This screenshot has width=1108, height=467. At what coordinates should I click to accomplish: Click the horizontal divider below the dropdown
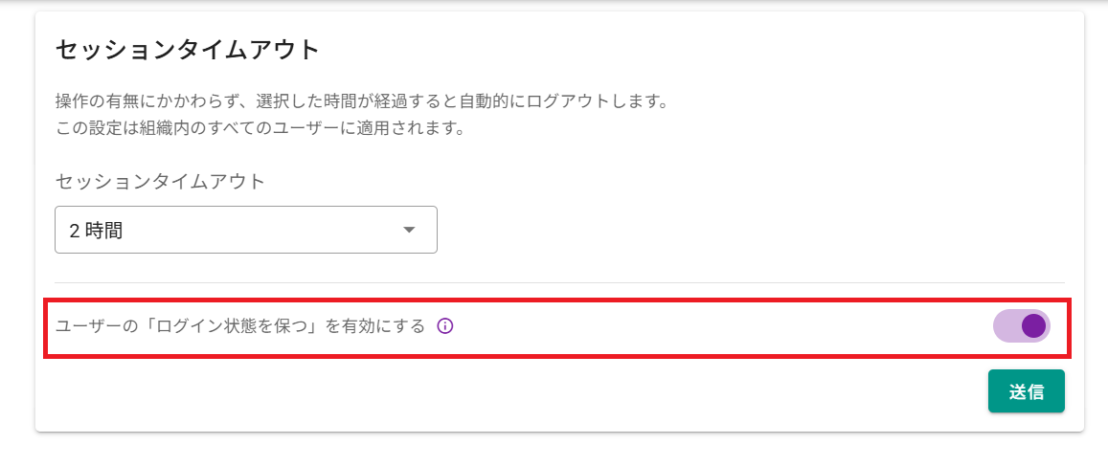[559, 283]
